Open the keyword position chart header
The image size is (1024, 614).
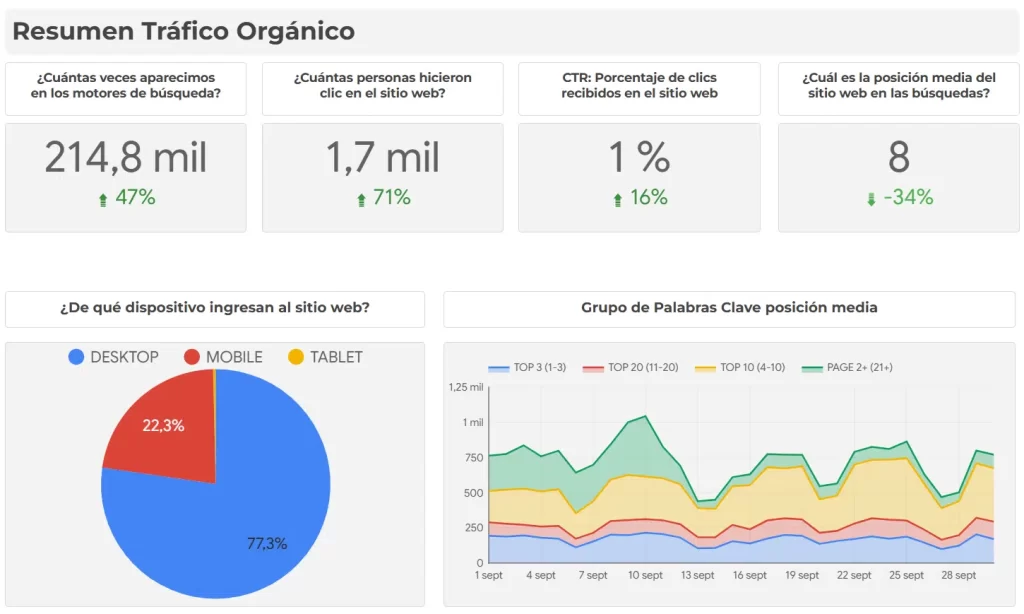(732, 308)
